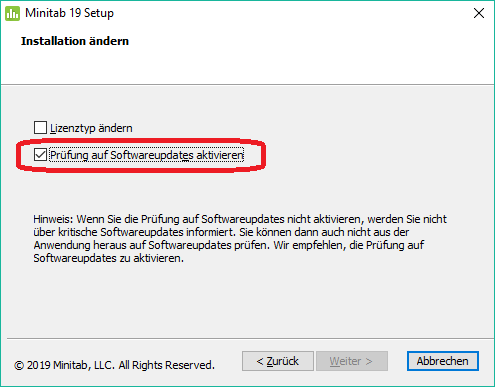This screenshot has height=387, width=495.
Task: Go back with the Zurück button
Action: [x=278, y=361]
